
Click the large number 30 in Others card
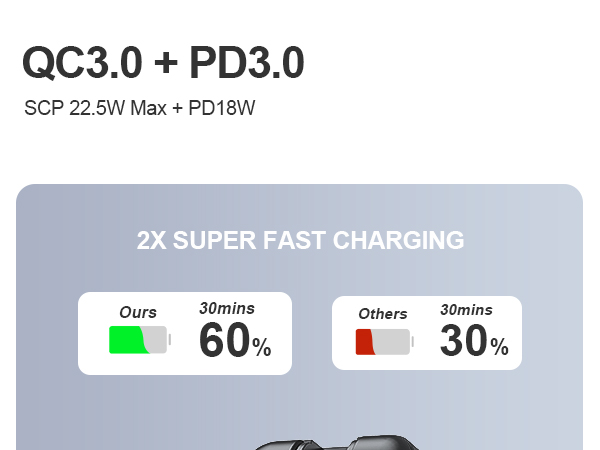[x=464, y=342]
